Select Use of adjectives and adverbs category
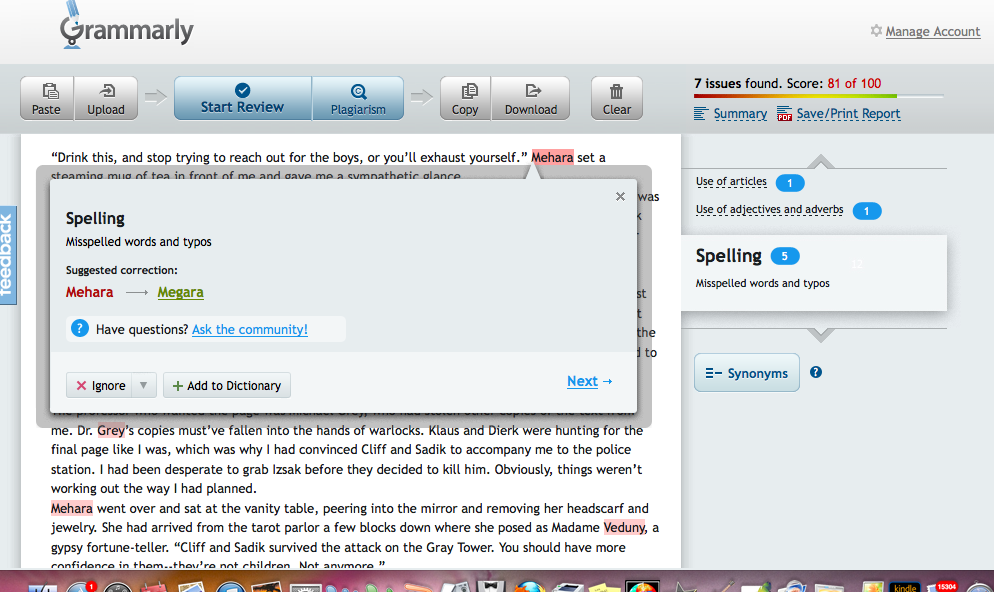 point(770,210)
